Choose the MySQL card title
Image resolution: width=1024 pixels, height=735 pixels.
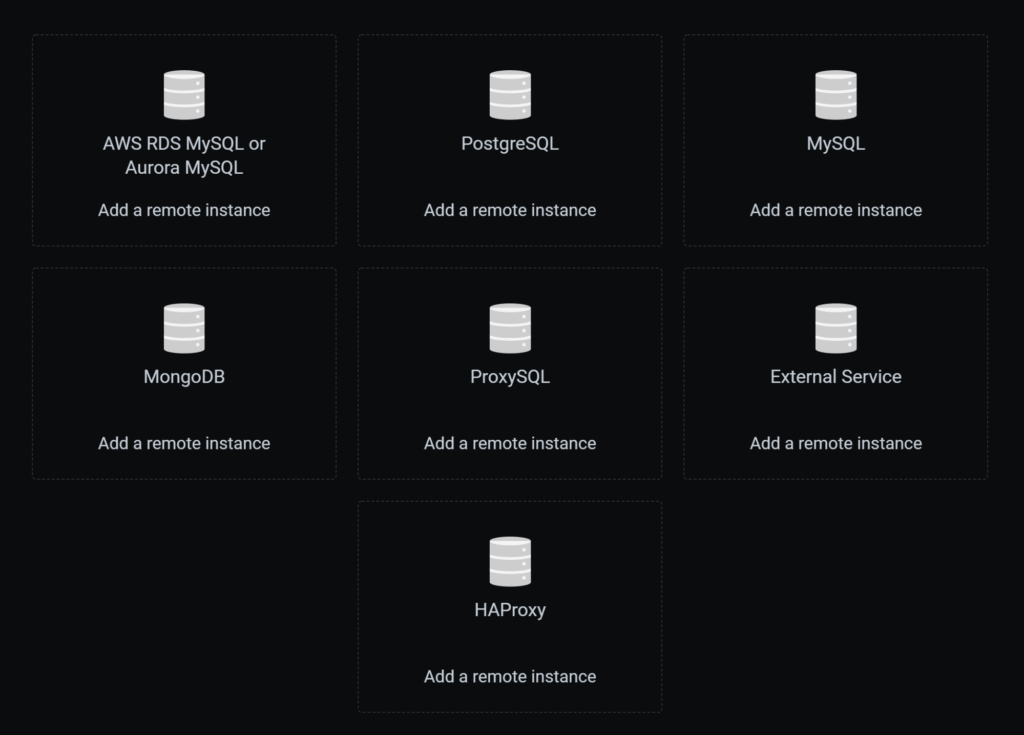click(x=836, y=144)
